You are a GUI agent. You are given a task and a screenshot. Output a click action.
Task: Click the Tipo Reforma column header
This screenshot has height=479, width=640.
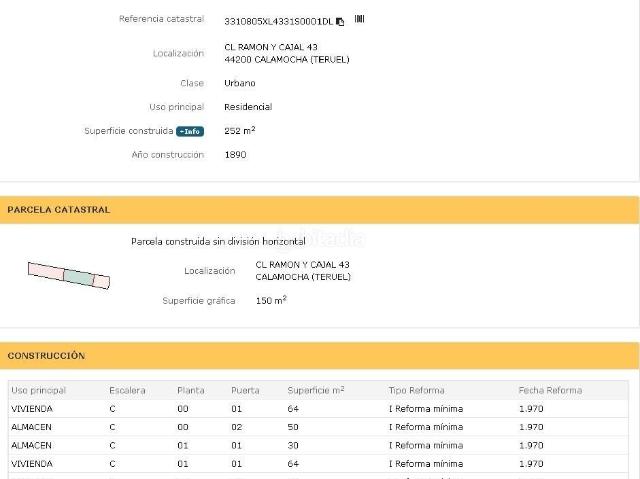(416, 390)
